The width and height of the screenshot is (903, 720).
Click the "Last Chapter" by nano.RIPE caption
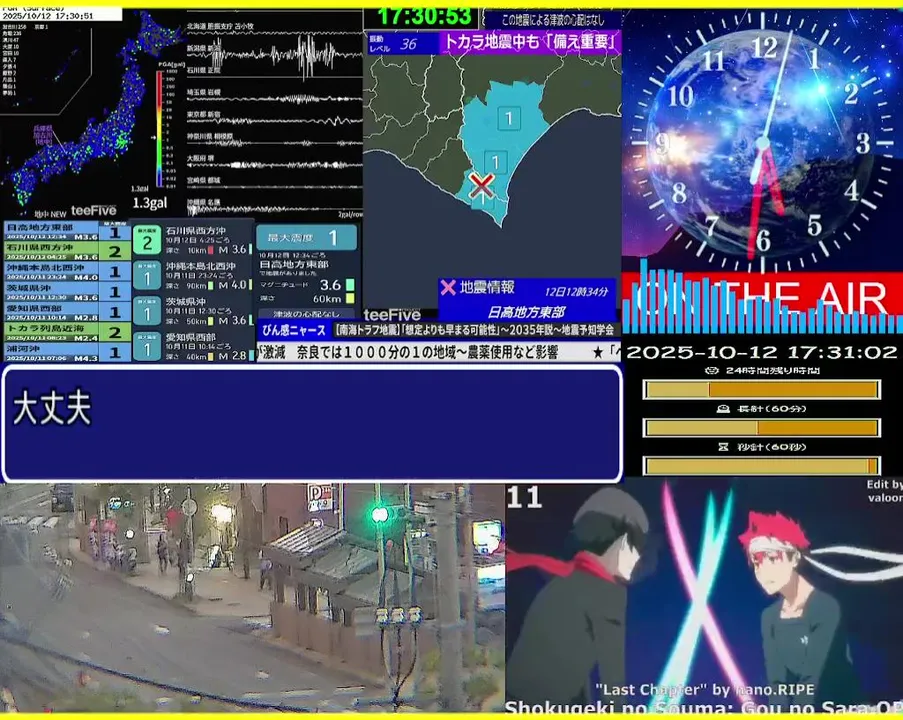[x=705, y=689]
